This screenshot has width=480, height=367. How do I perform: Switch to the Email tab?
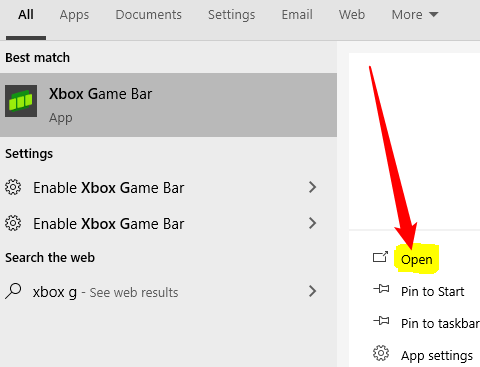point(297,15)
